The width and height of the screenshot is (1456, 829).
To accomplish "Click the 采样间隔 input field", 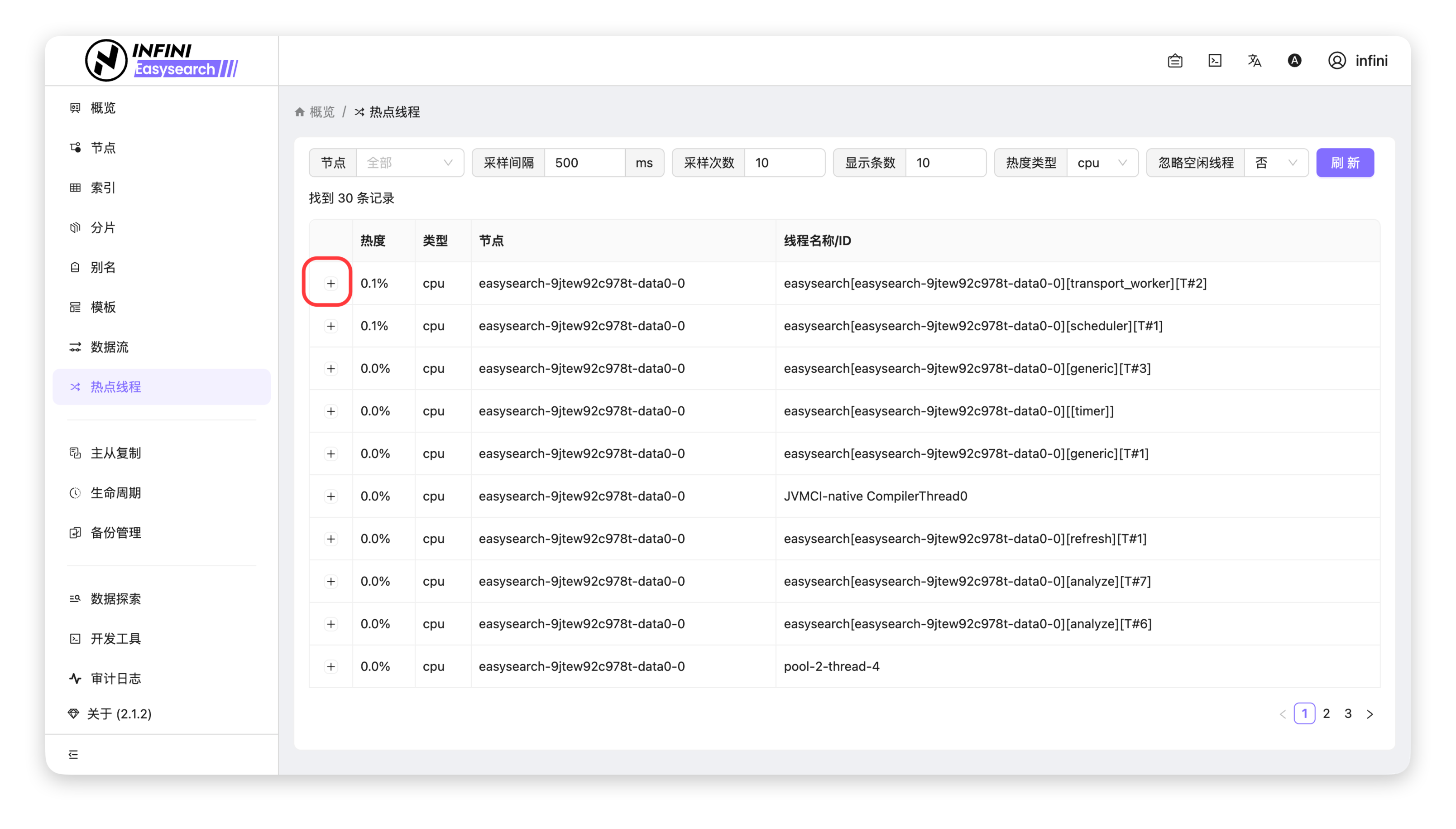I will point(584,163).
